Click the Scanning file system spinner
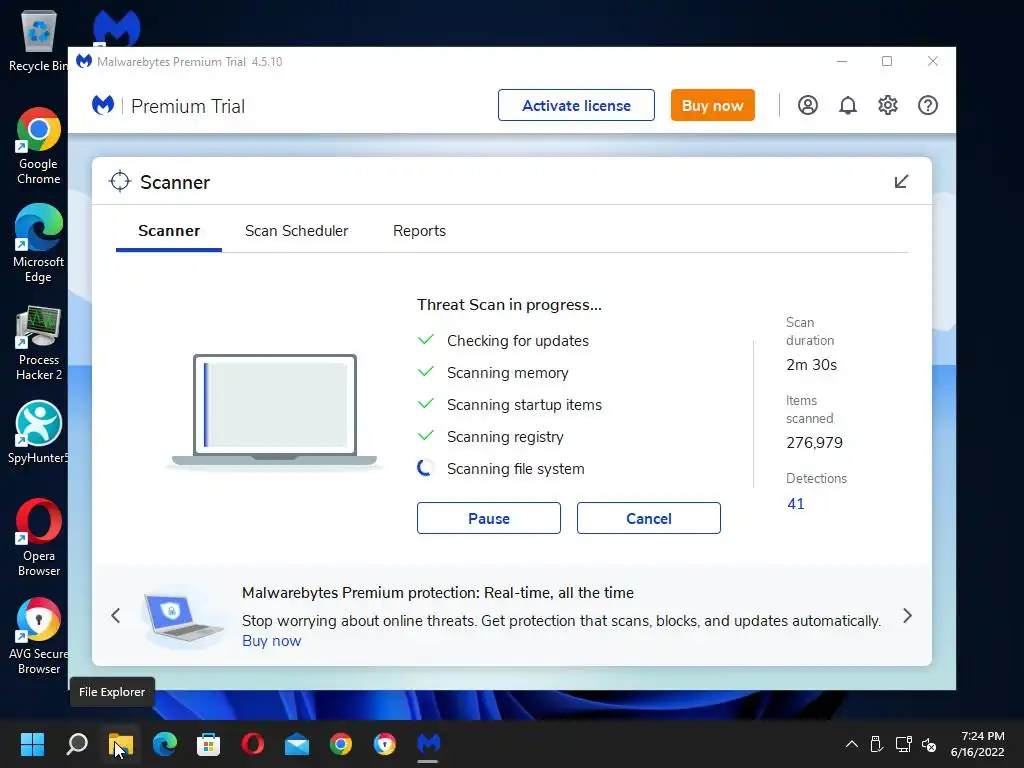1024x768 pixels. coord(425,468)
